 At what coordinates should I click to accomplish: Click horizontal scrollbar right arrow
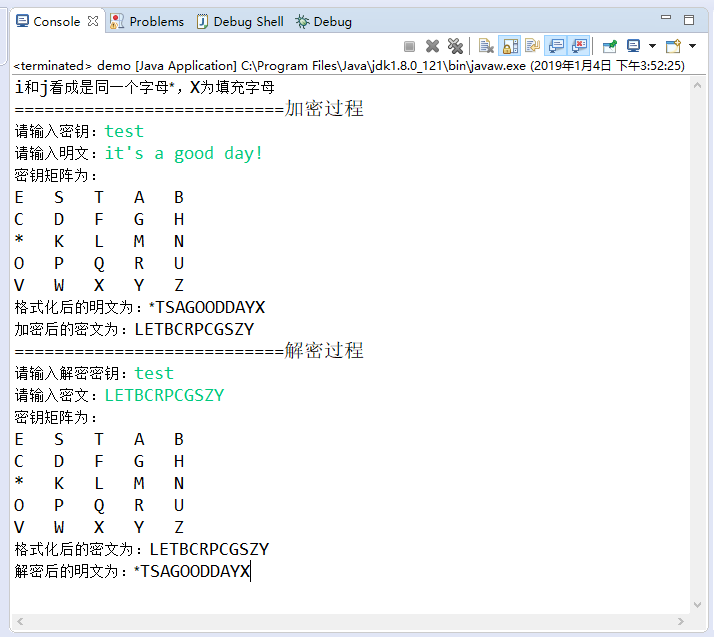681,621
